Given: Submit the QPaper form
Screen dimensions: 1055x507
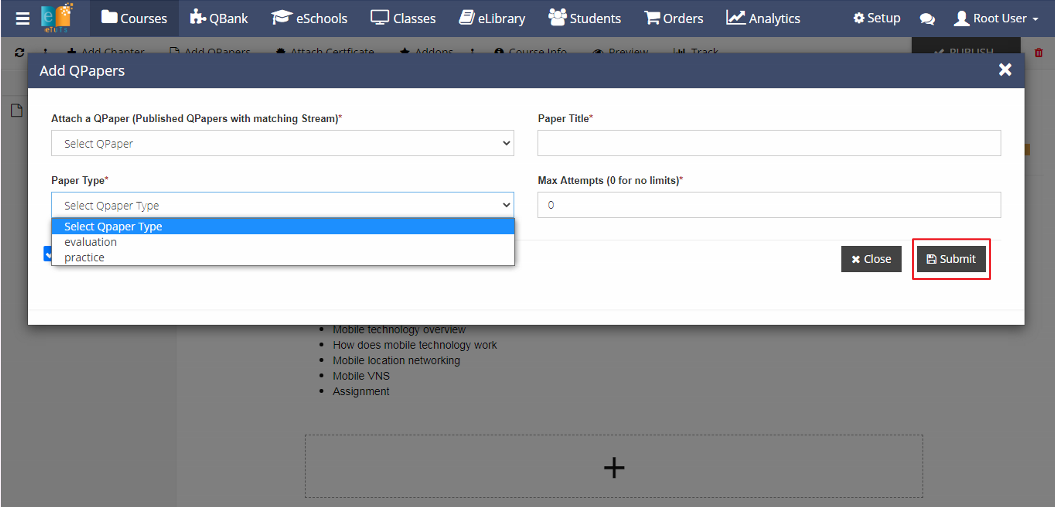Looking at the screenshot, I should pyautogui.click(x=951, y=259).
